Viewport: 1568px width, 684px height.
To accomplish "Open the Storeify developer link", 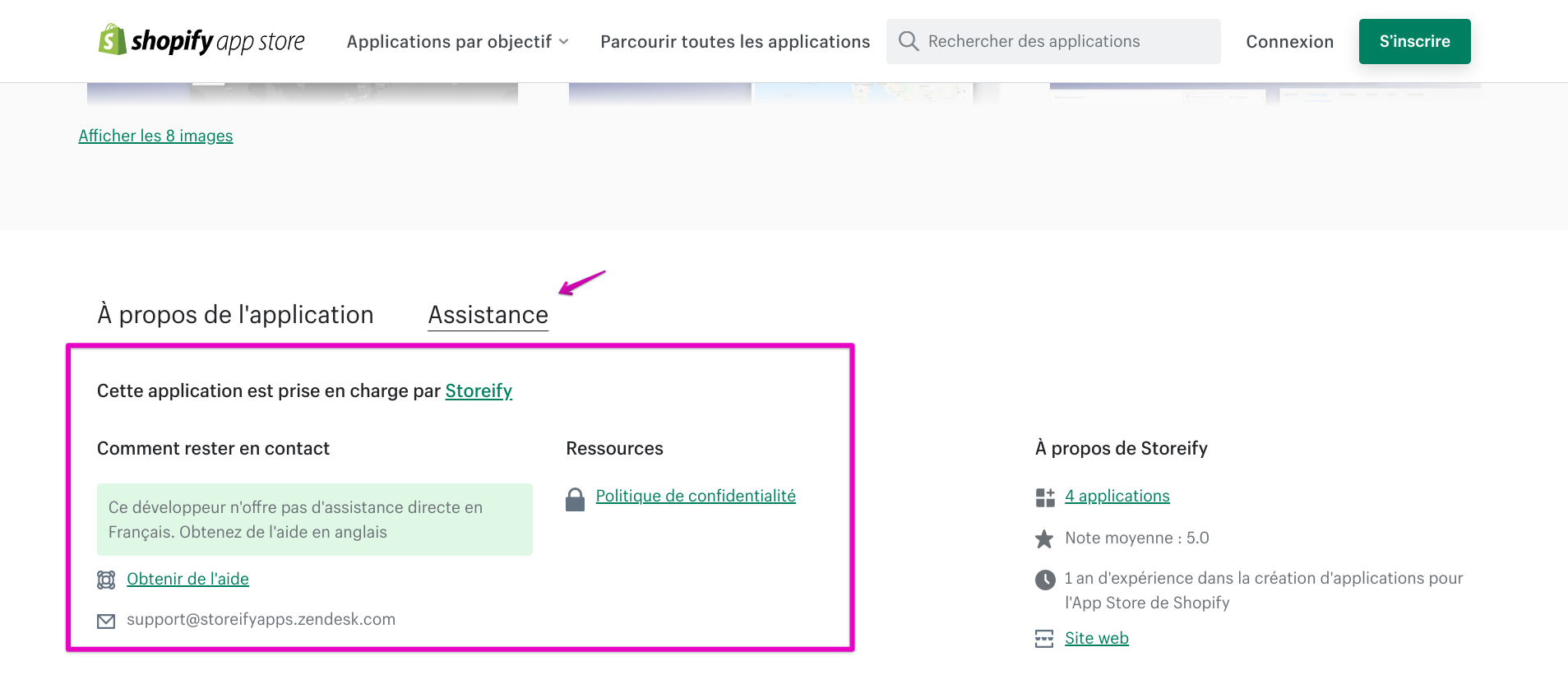I will pos(479,391).
